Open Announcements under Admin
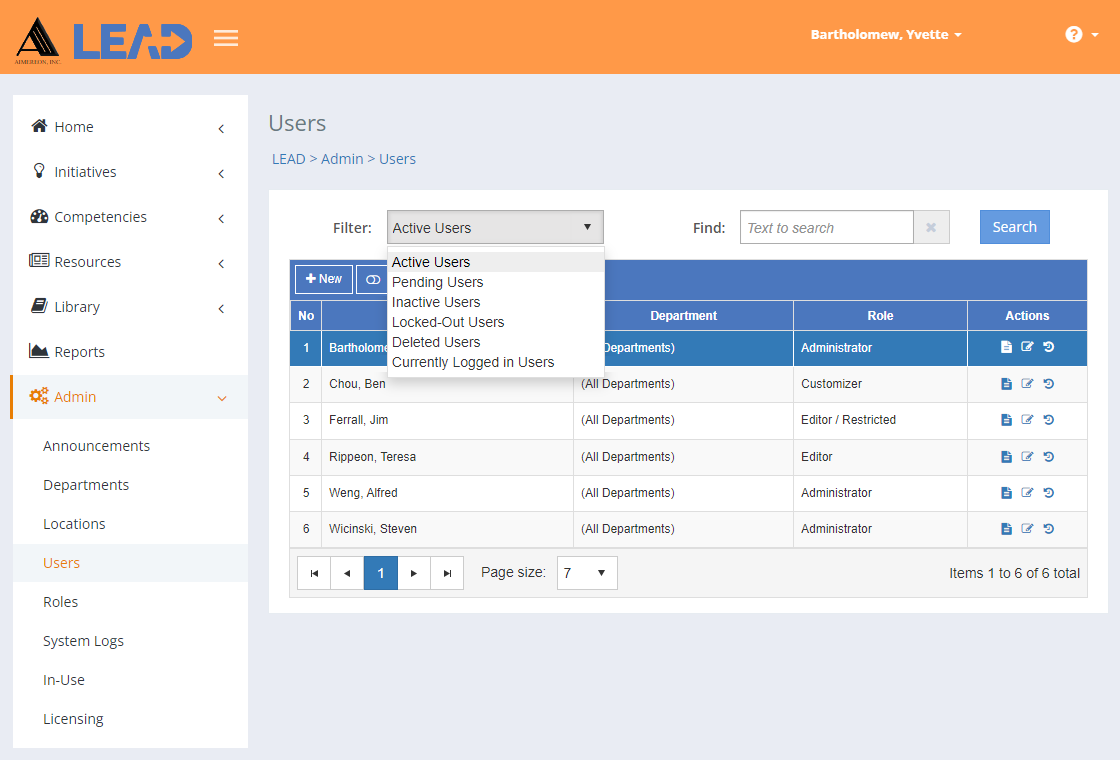 (x=96, y=446)
